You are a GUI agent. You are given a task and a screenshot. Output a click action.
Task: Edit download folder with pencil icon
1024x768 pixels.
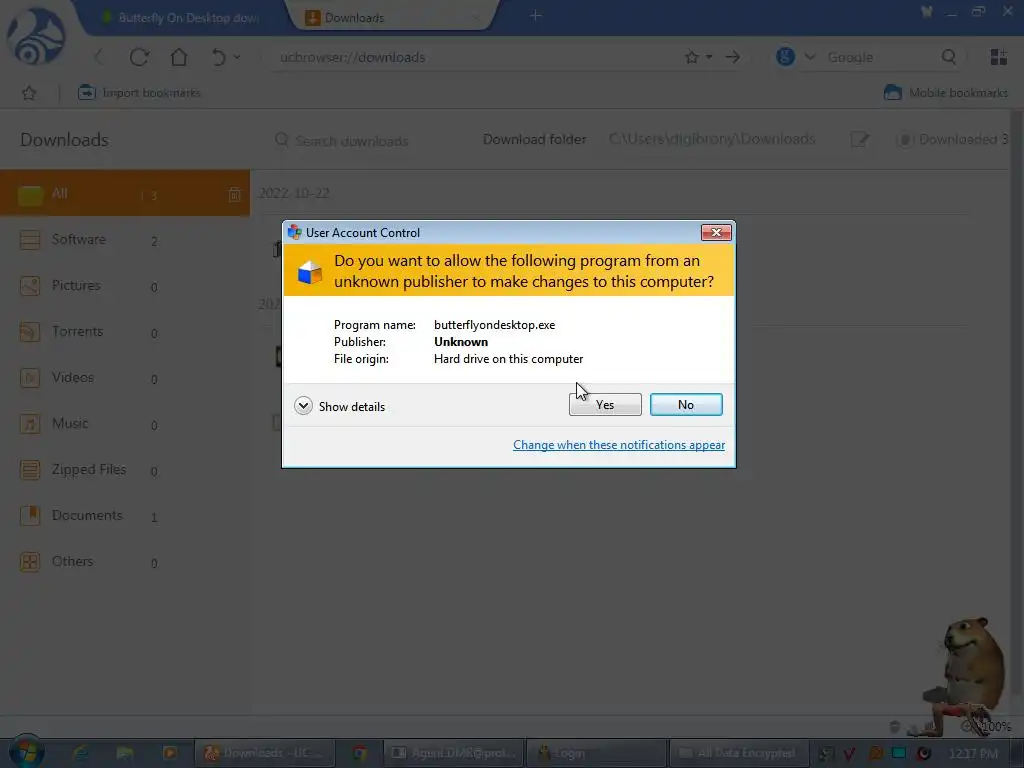click(x=859, y=139)
